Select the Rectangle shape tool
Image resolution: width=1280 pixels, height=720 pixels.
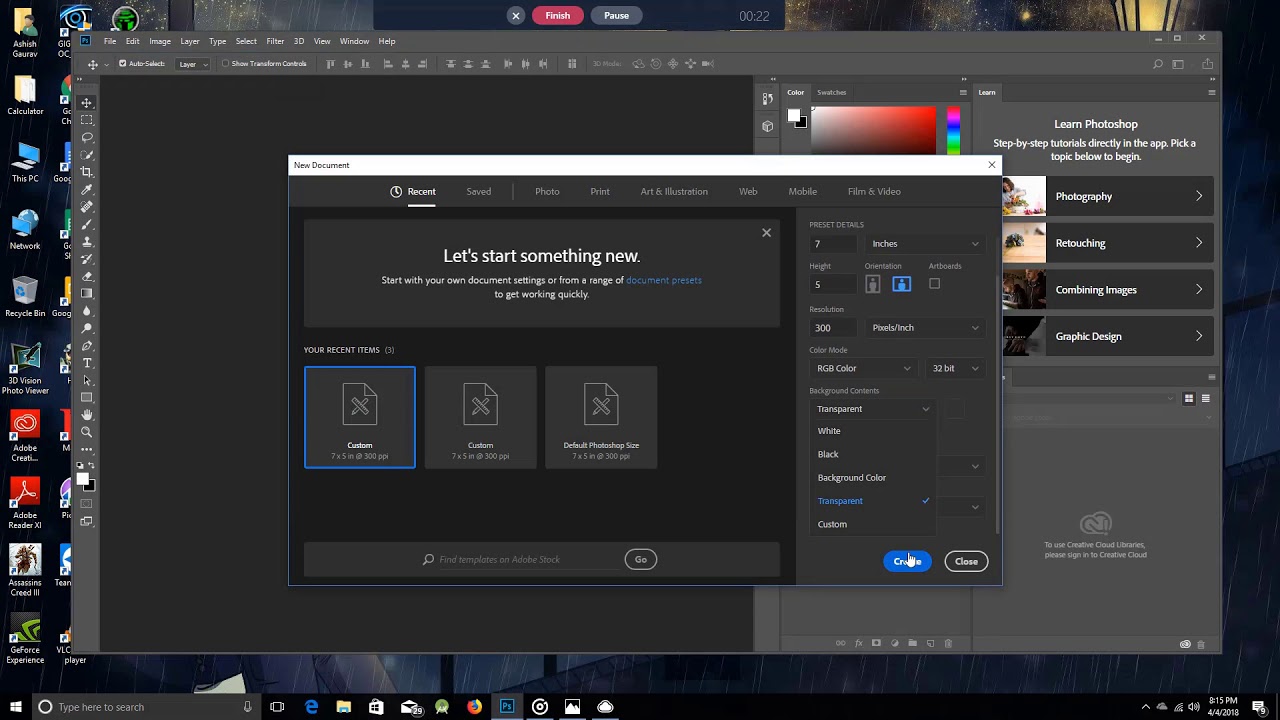[x=87, y=397]
